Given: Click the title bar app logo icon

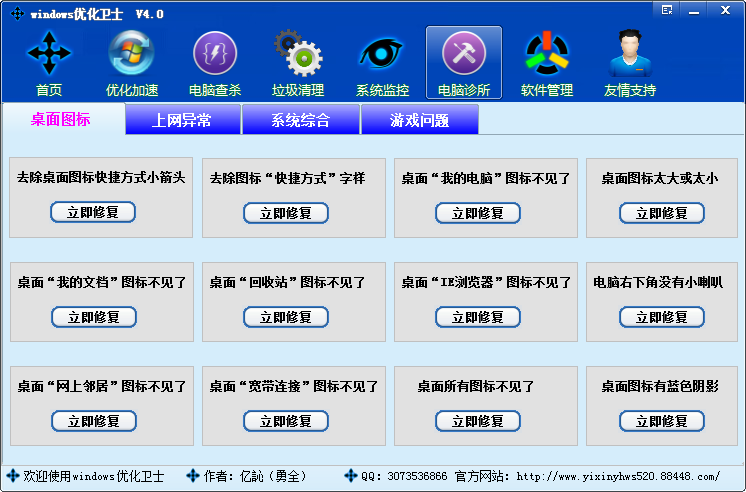Looking at the screenshot, I should point(17,13).
